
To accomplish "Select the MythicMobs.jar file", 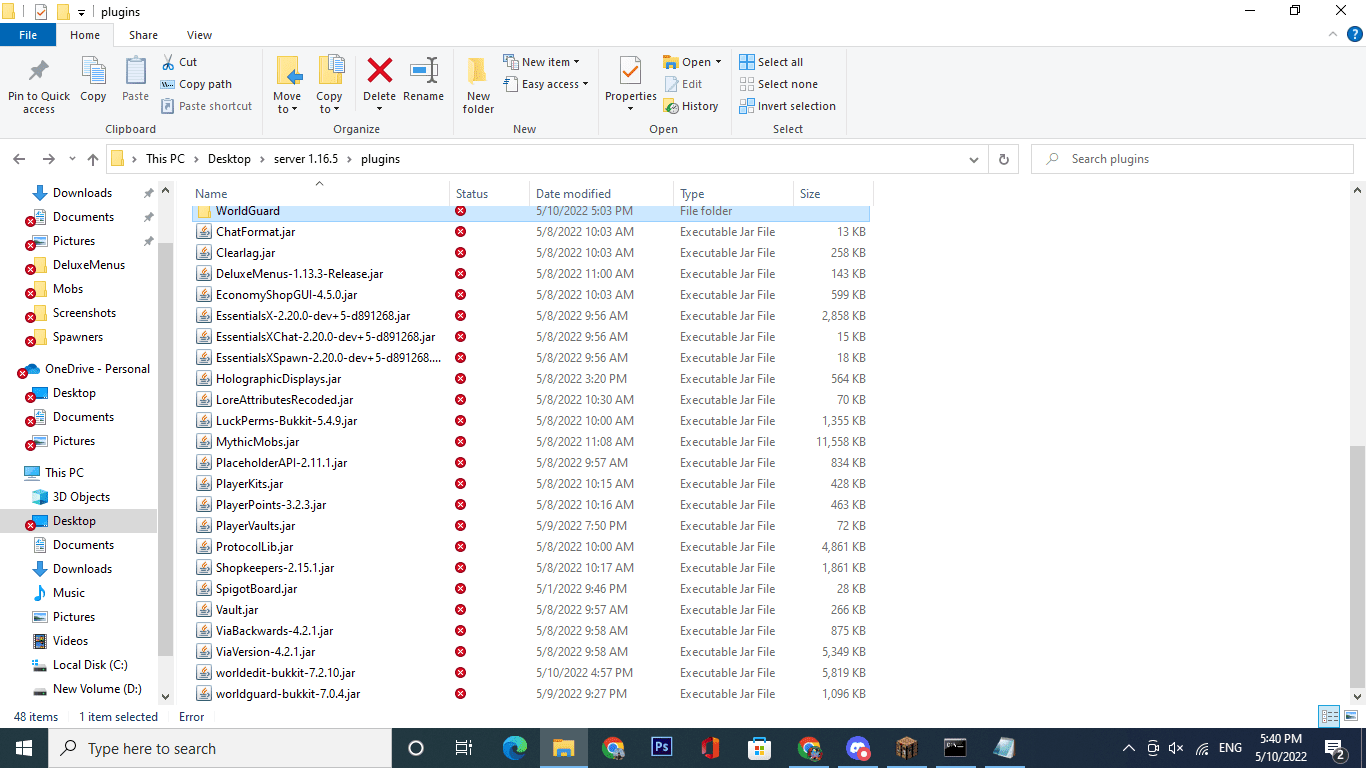I will [x=530, y=442].
